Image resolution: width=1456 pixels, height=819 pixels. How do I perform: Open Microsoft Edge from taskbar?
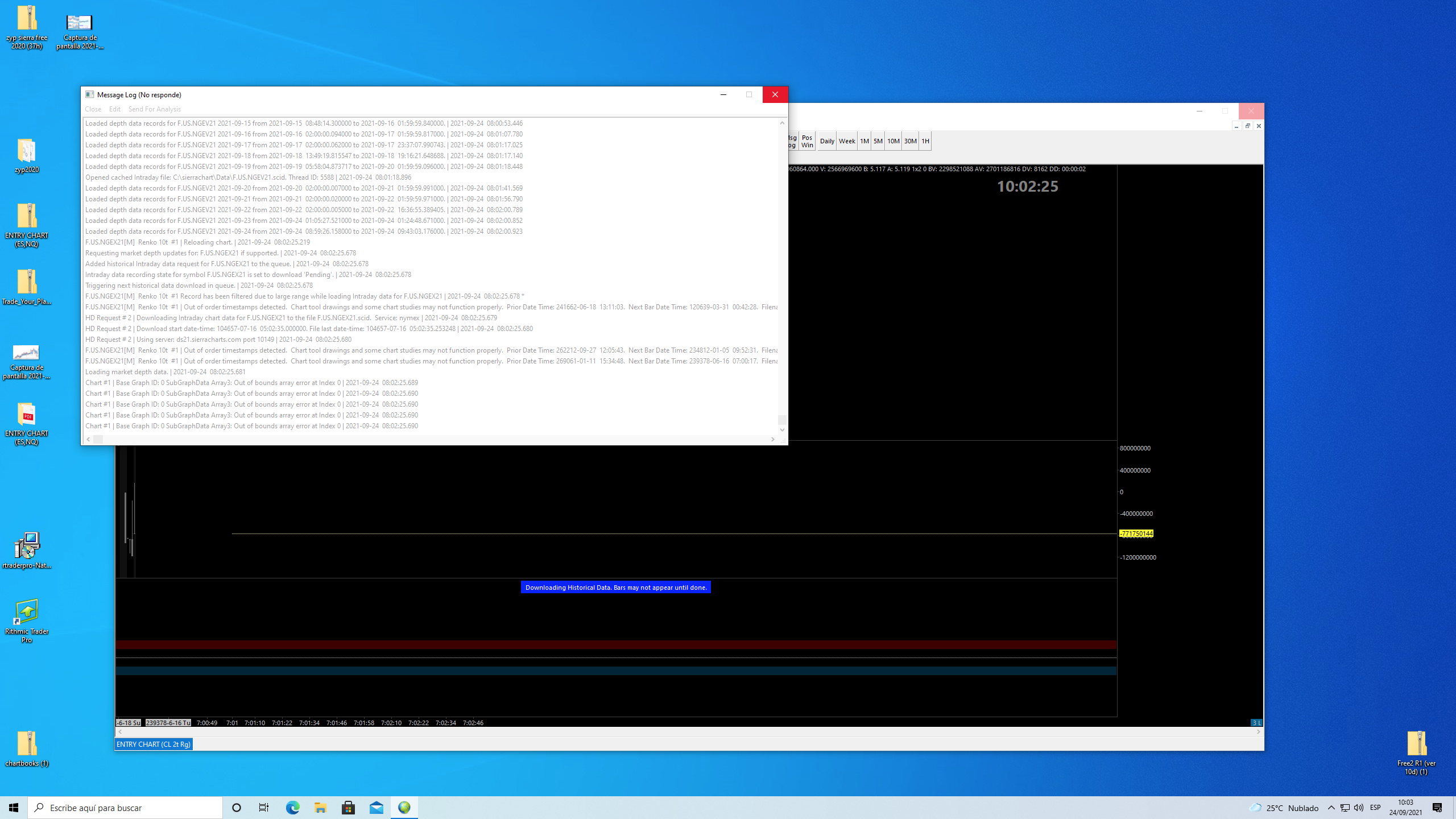pyautogui.click(x=292, y=808)
